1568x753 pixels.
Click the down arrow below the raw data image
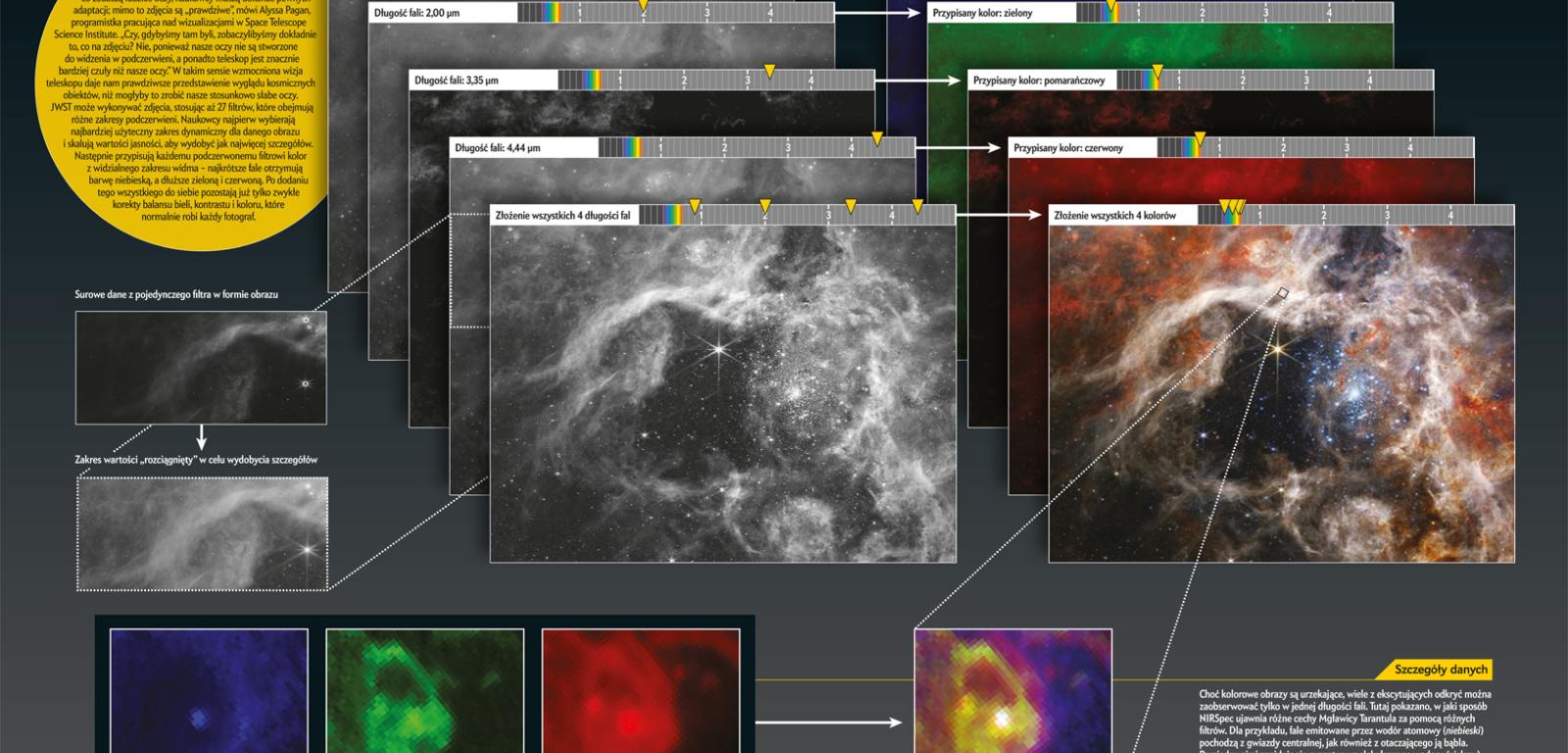coord(201,436)
